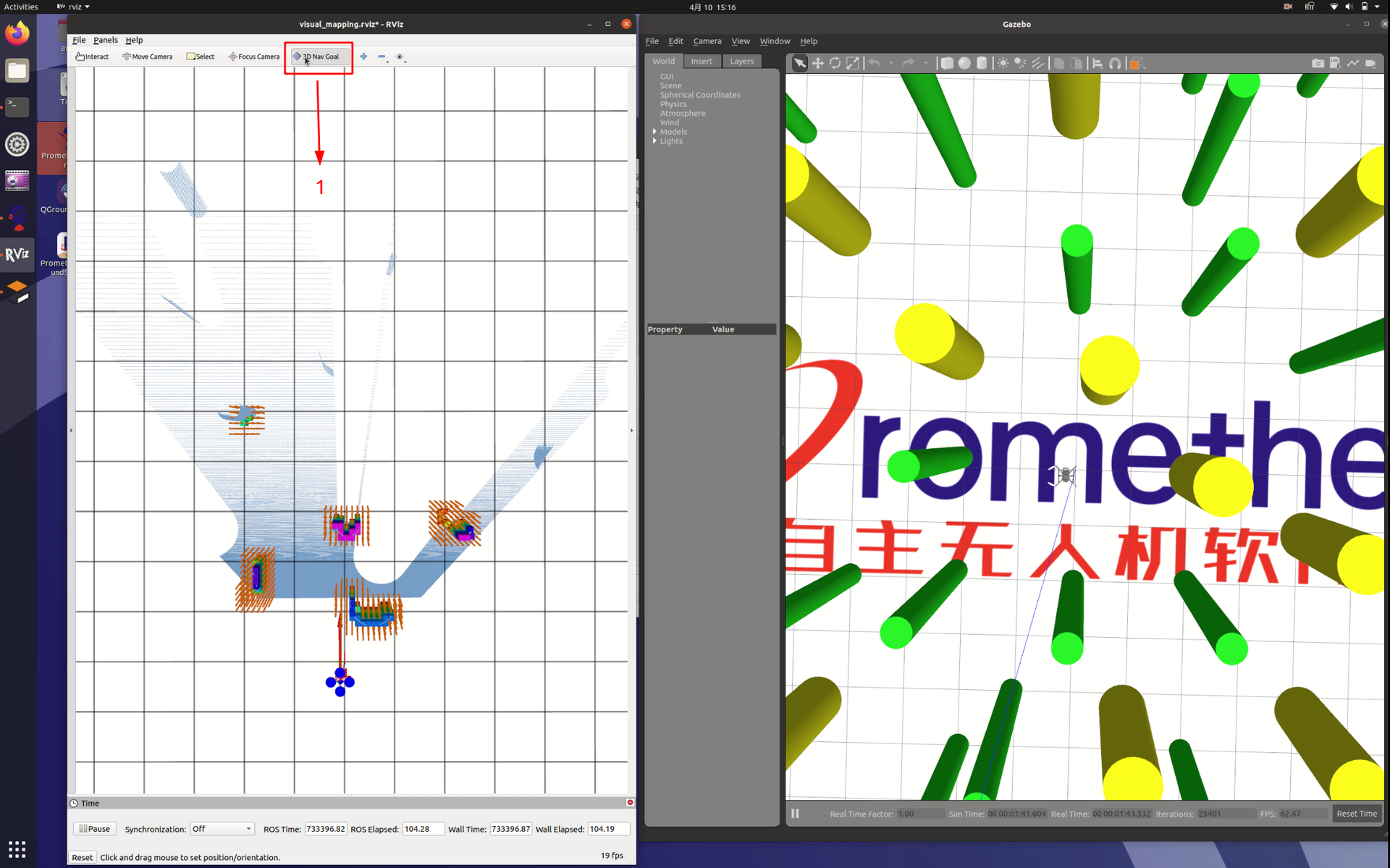Select Gazebo selection mode arrow tool
This screenshot has width=1390, height=868.
pyautogui.click(x=799, y=64)
